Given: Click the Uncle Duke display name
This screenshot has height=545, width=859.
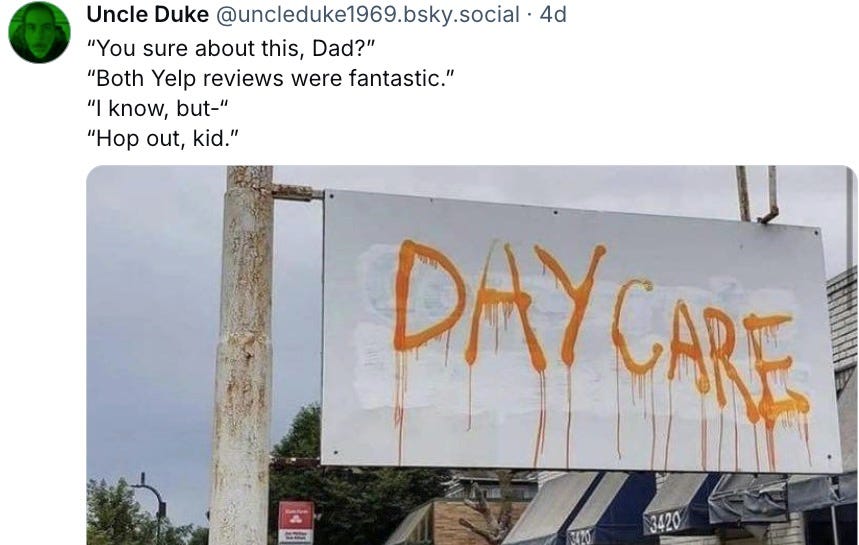Looking at the screenshot, I should coord(147,14).
